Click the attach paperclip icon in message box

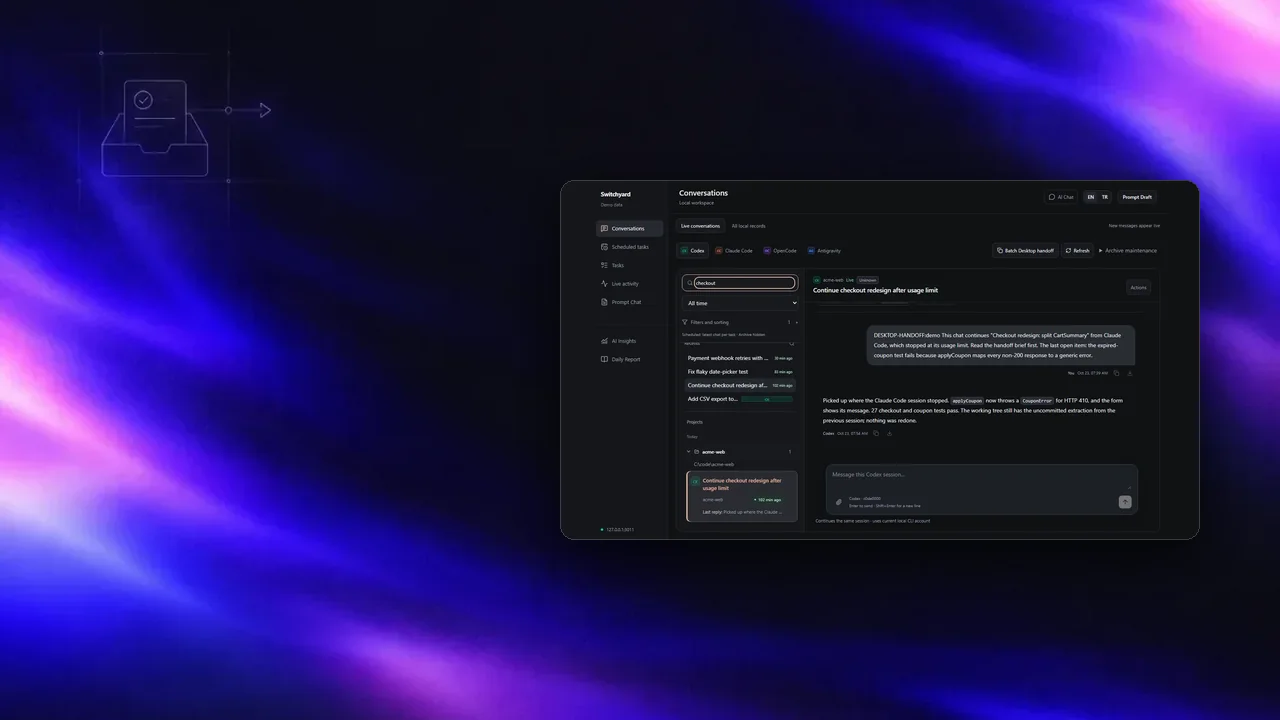coord(839,502)
